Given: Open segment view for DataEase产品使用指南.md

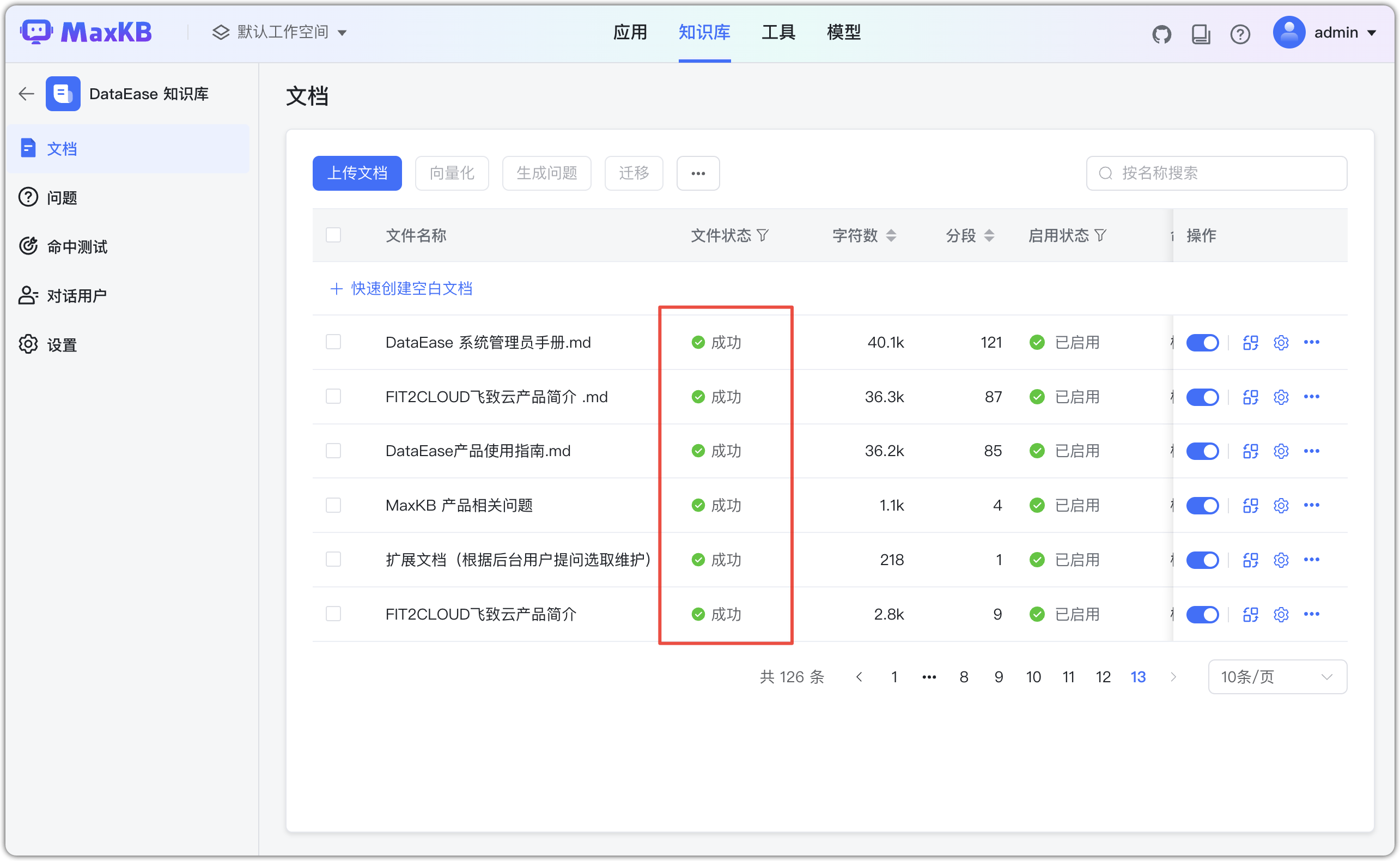Looking at the screenshot, I should click(x=1250, y=451).
